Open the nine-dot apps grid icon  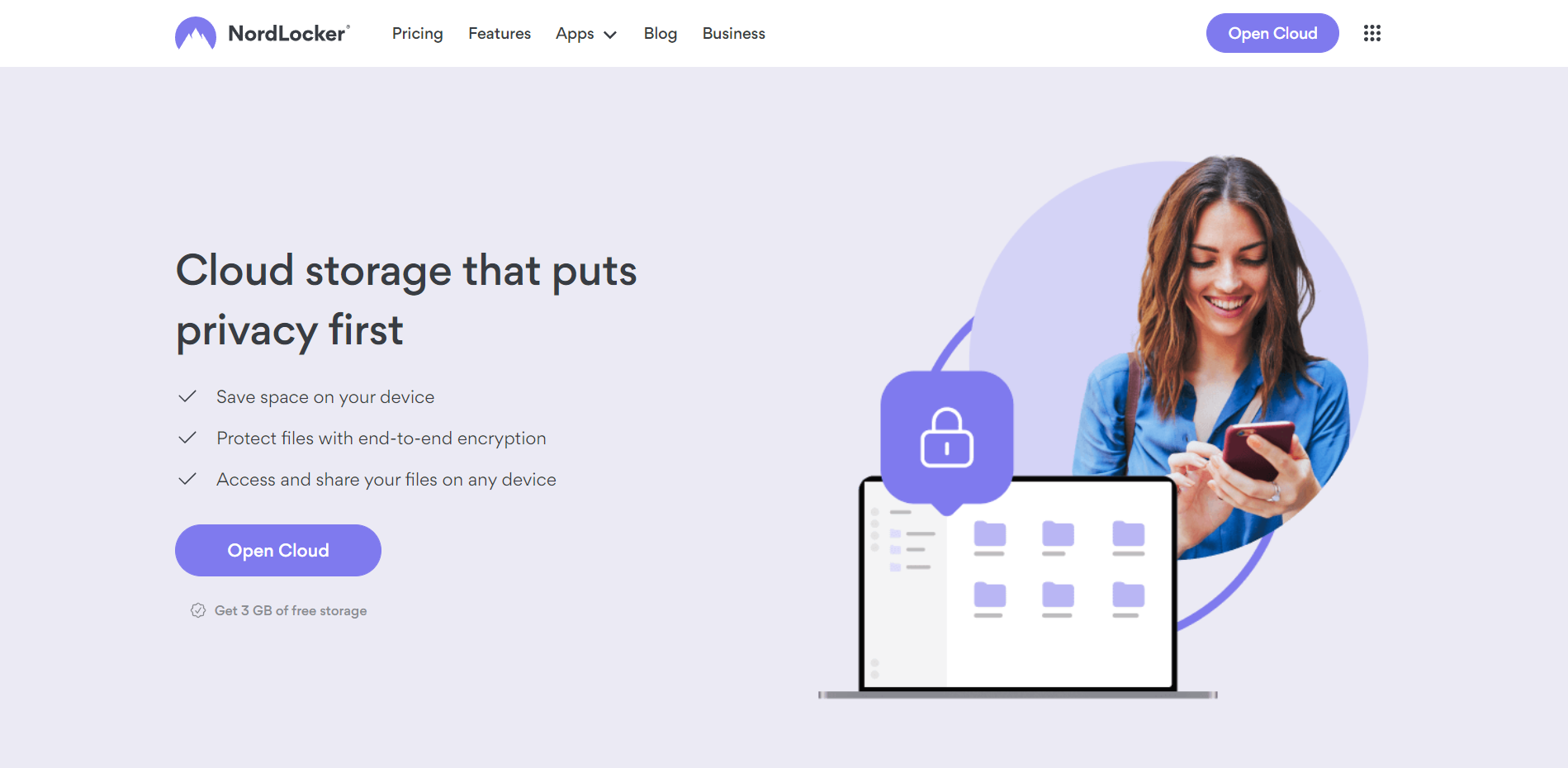click(x=1371, y=33)
